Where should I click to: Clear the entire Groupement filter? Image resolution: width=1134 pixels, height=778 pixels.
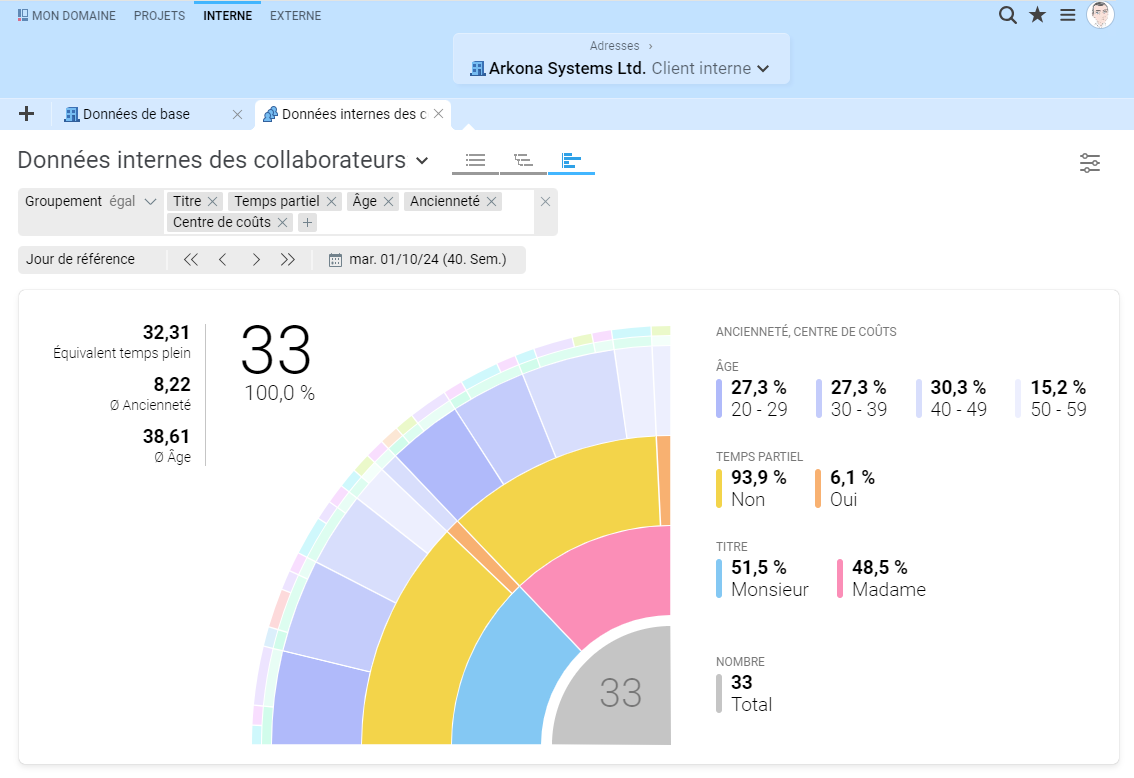(545, 201)
